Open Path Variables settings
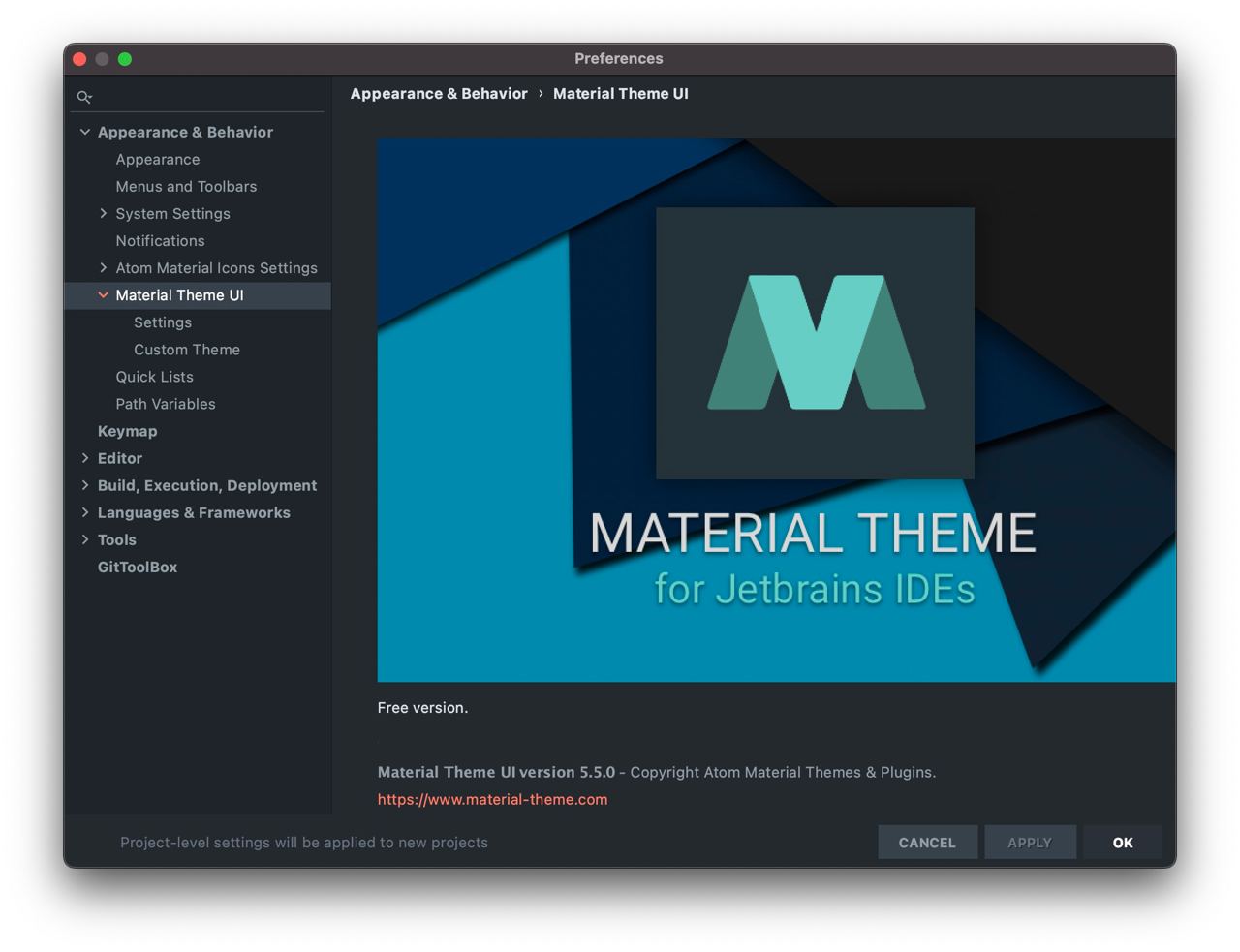 pyautogui.click(x=166, y=403)
